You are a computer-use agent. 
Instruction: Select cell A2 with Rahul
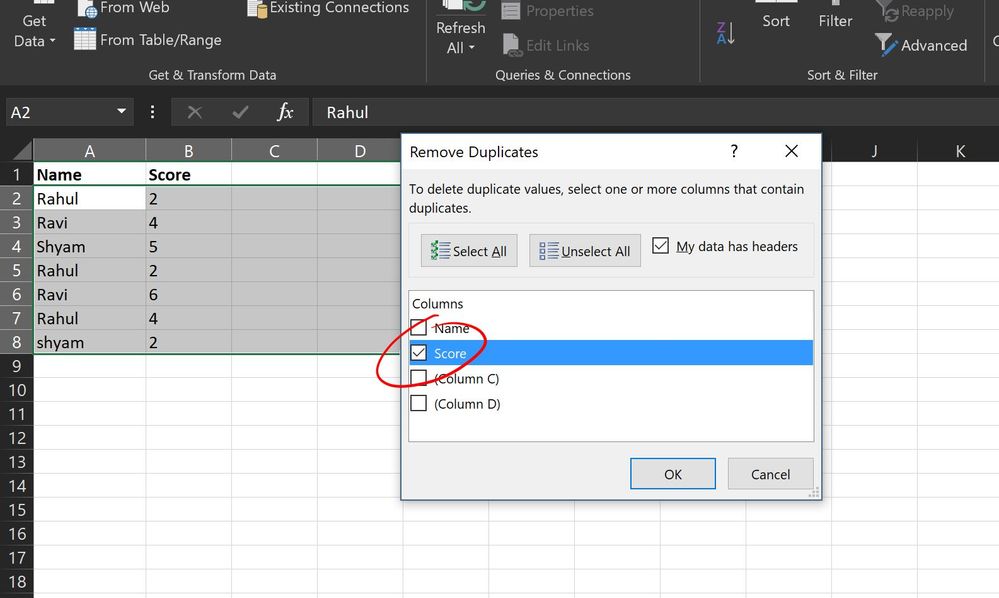pos(89,199)
